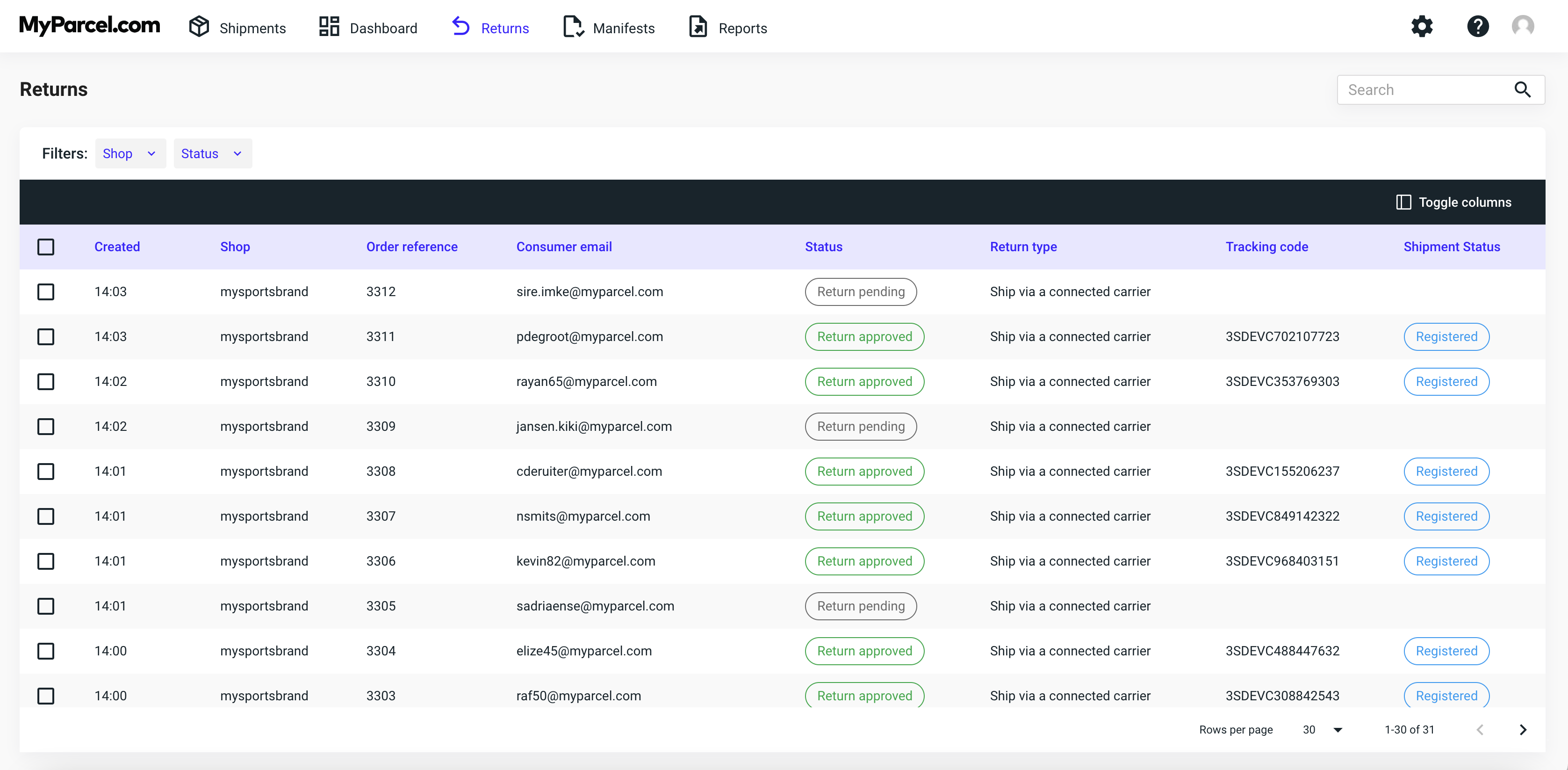Click the Manifests document icon

573,27
